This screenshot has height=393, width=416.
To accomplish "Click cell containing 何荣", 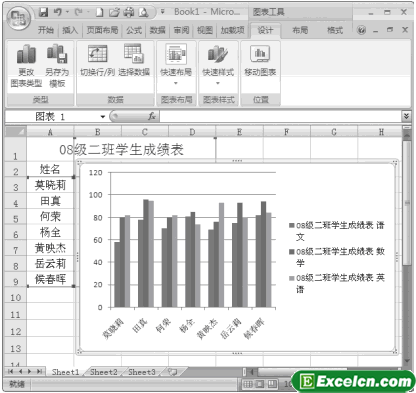I will [50, 217].
